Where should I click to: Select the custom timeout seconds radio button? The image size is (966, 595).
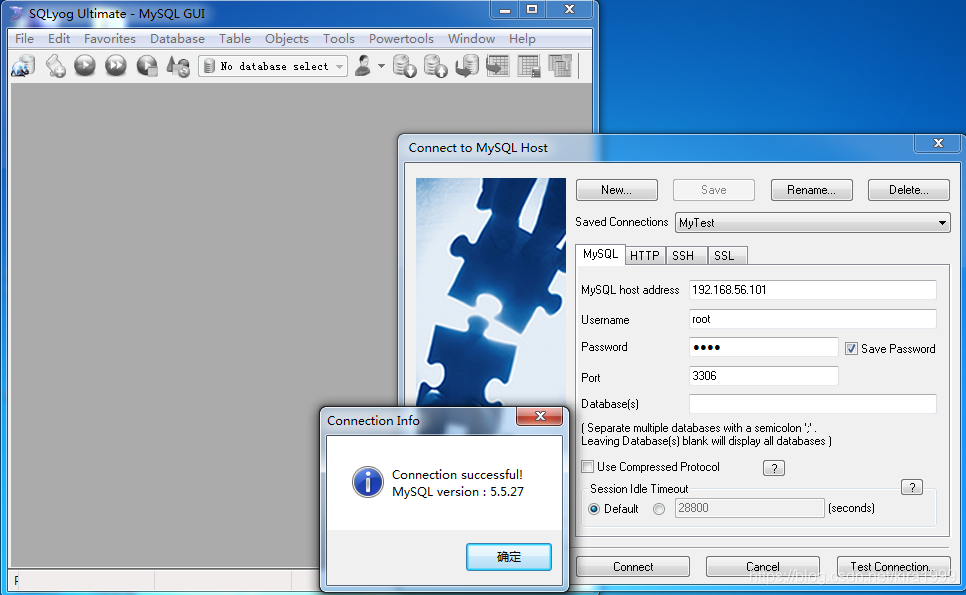(x=659, y=509)
